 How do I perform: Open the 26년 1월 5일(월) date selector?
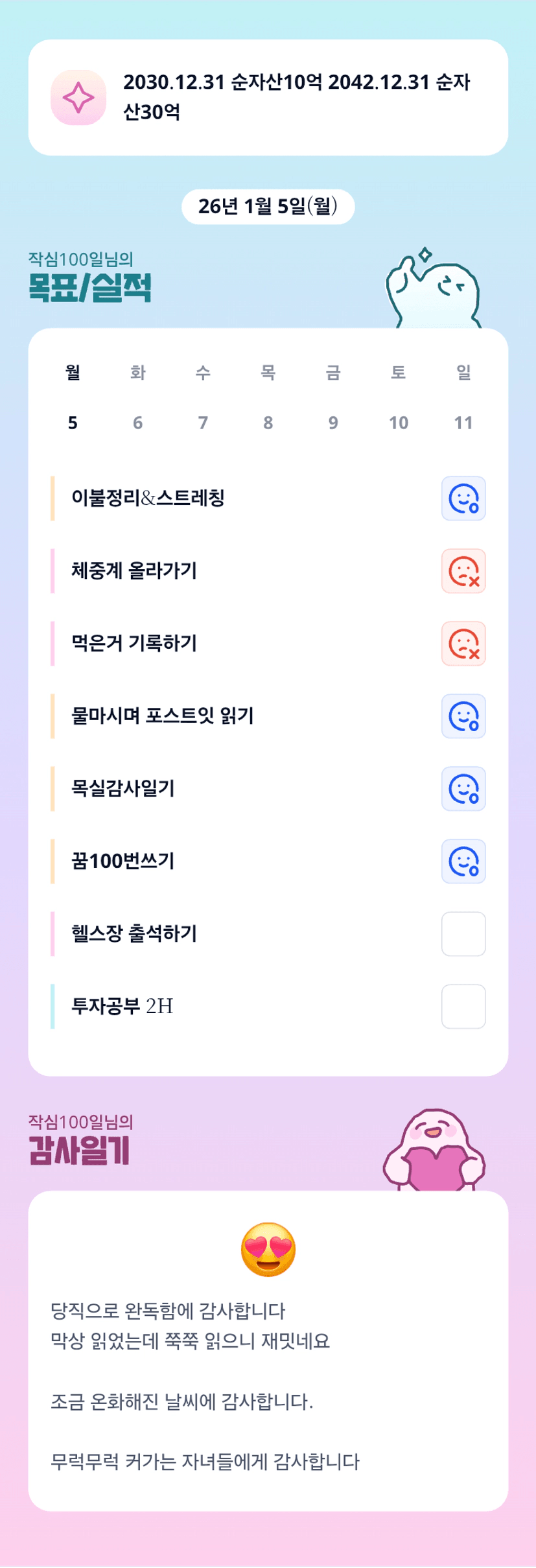coord(268,207)
